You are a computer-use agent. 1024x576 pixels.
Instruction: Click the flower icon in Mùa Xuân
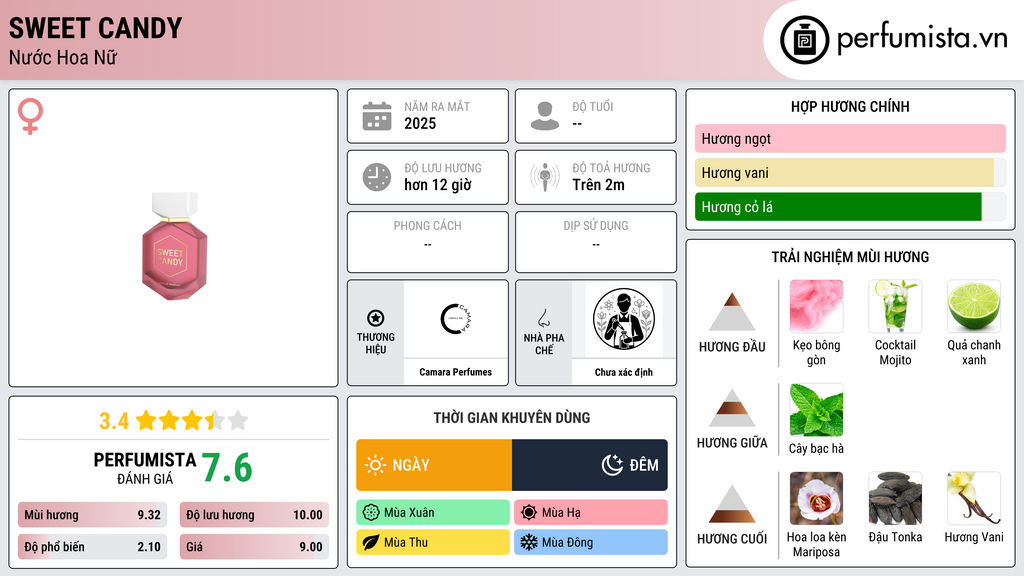pos(371,513)
